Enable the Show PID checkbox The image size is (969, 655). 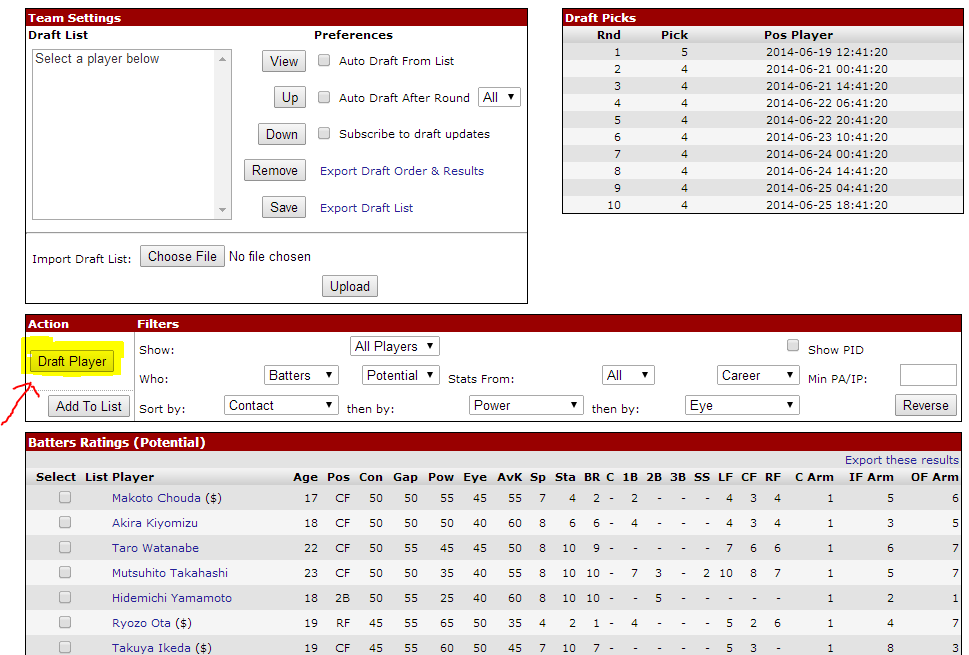pos(793,346)
